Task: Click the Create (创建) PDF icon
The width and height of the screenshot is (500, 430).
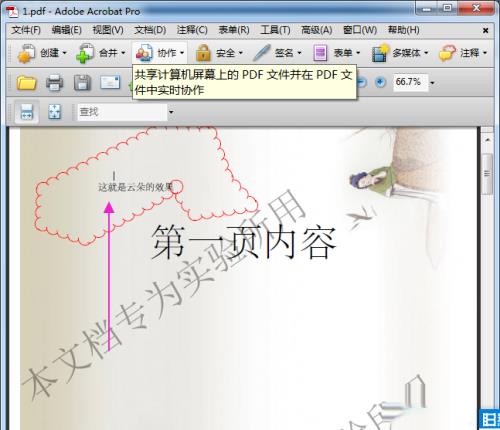Action: 26,53
